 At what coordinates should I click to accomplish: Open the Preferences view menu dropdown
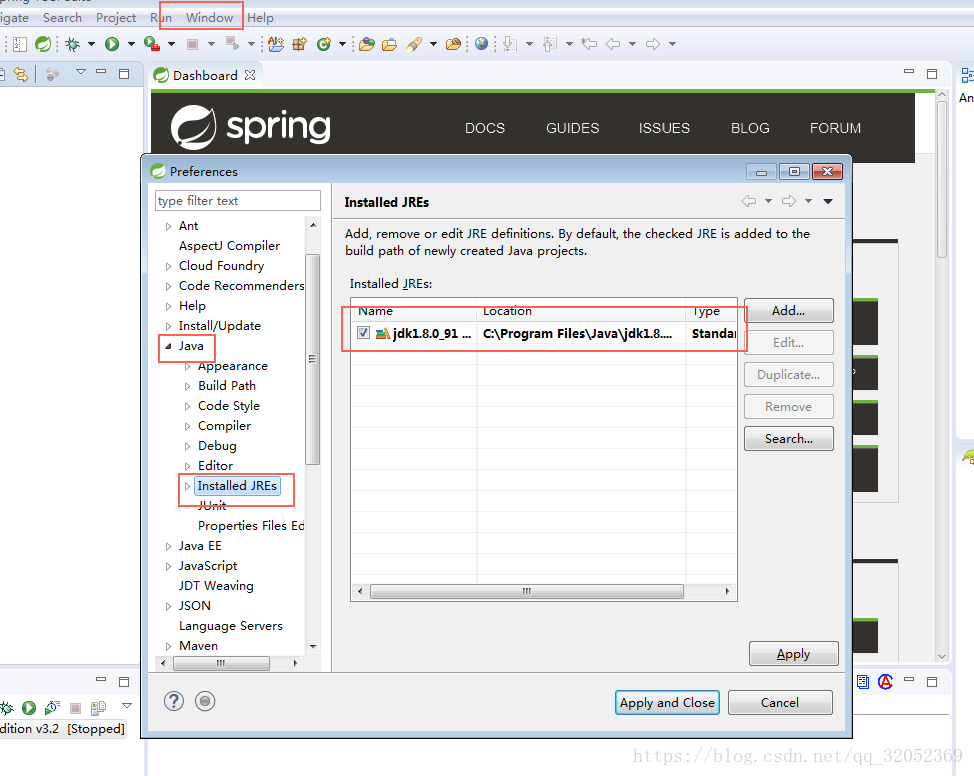828,201
